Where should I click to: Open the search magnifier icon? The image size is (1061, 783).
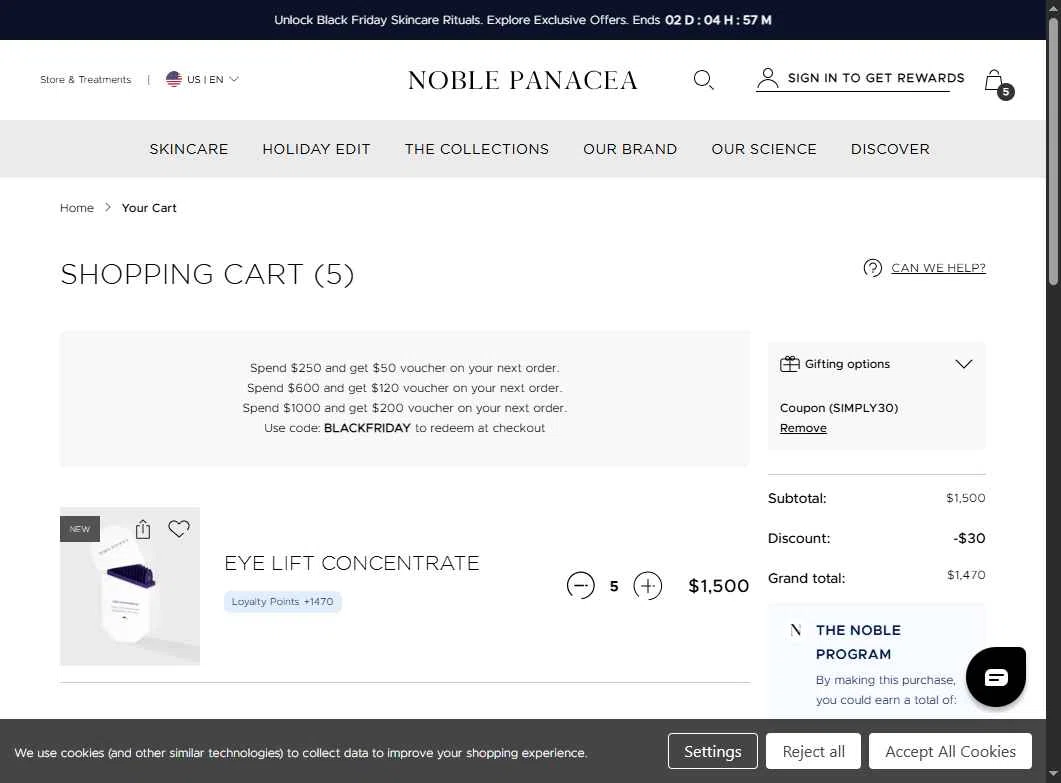[703, 80]
